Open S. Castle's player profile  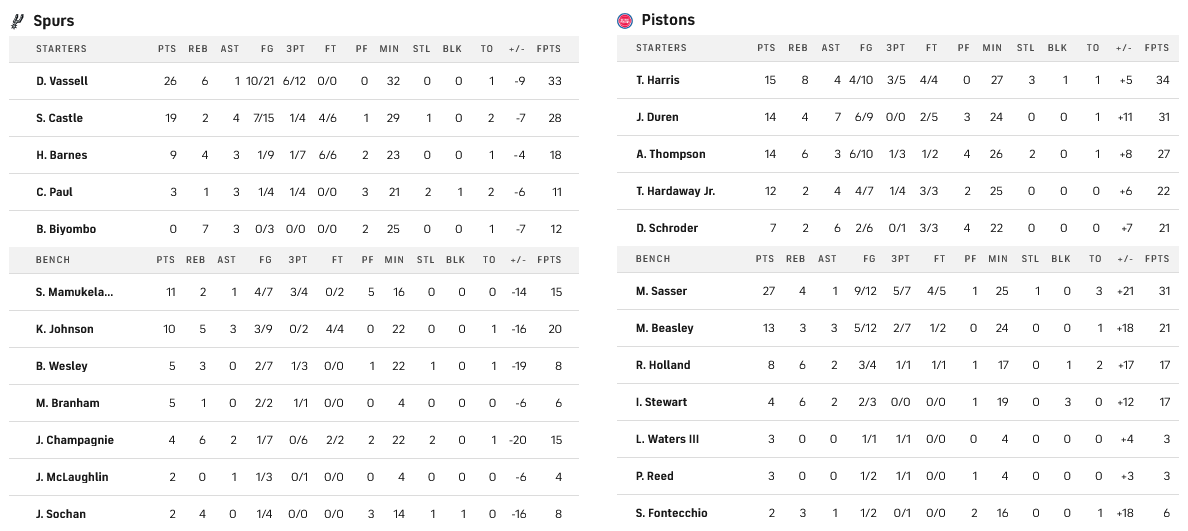(x=59, y=118)
